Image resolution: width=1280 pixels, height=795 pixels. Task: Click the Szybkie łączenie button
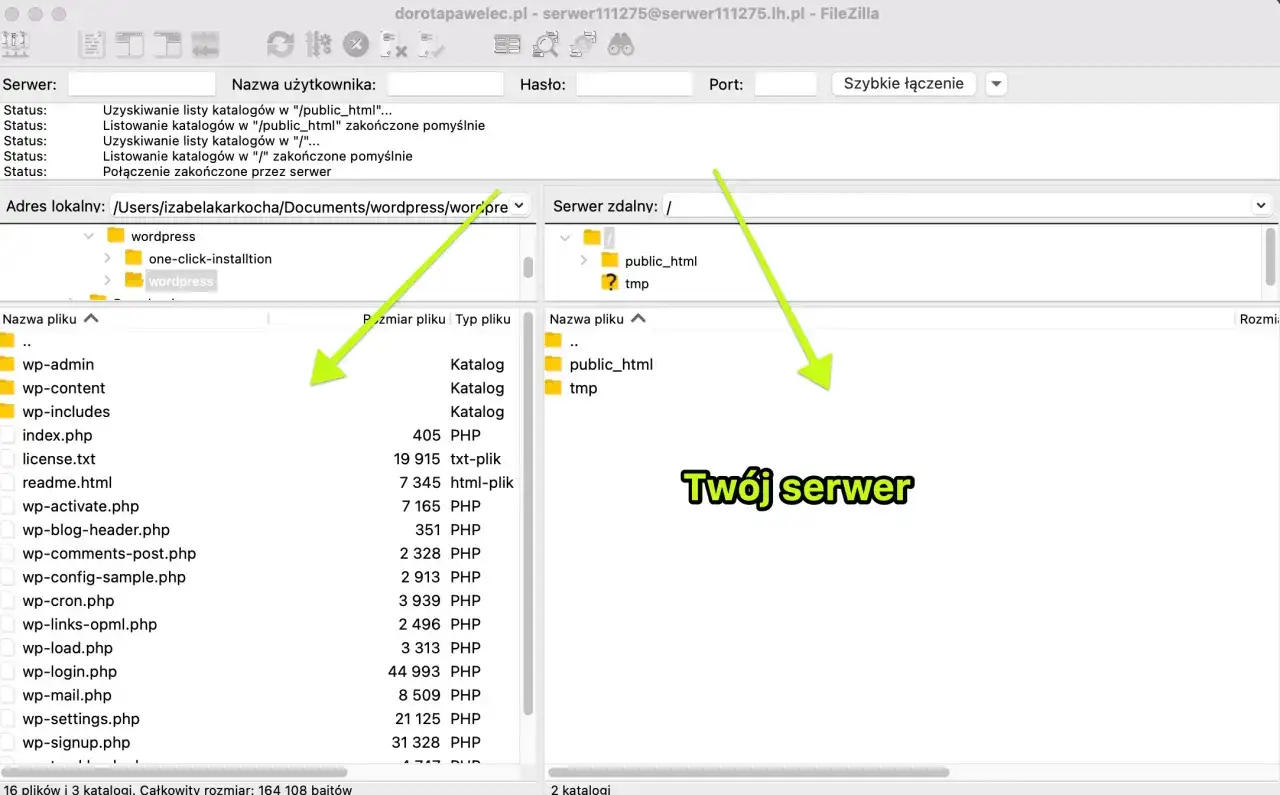(902, 83)
